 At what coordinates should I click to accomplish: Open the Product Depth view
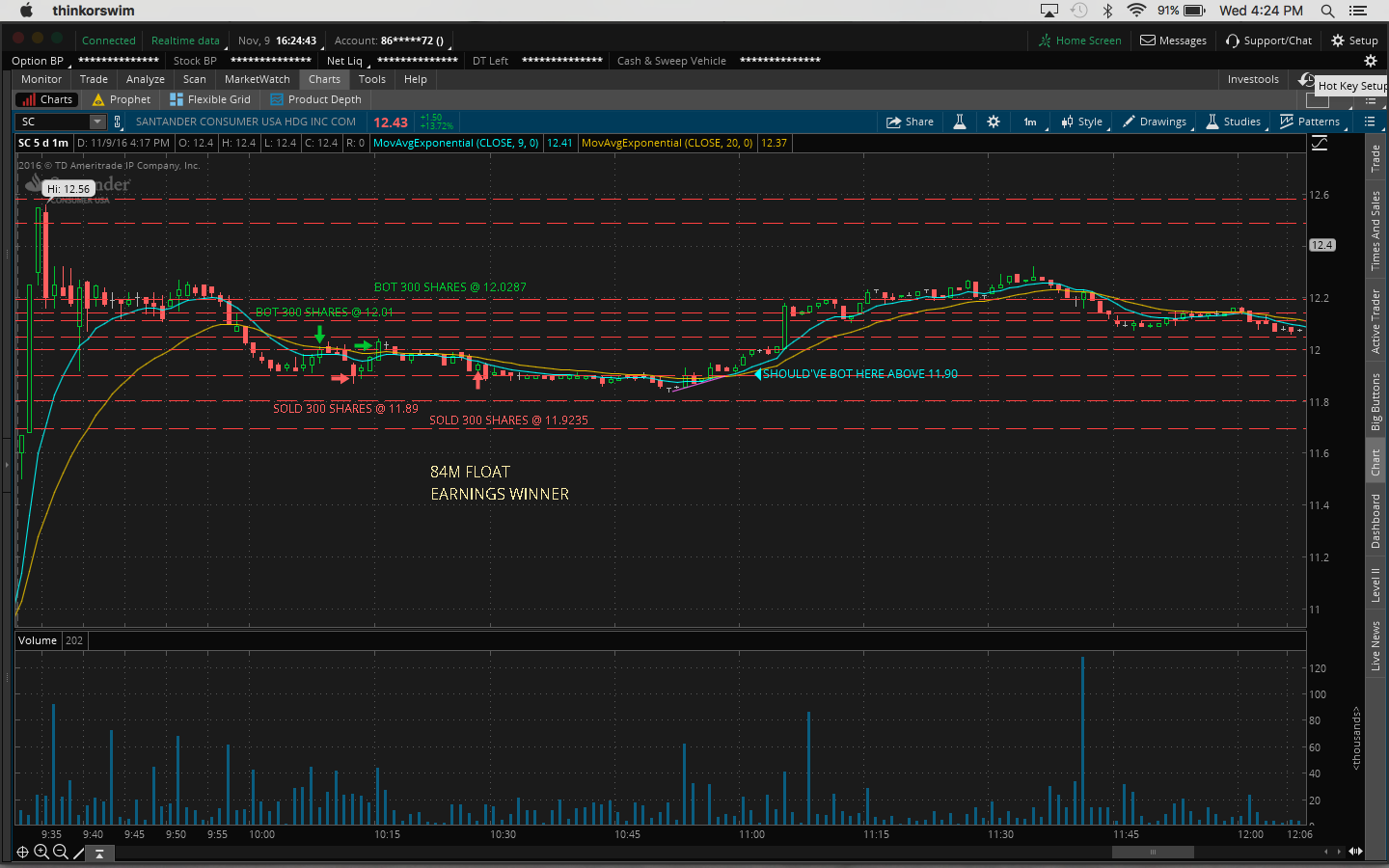pyautogui.click(x=315, y=99)
